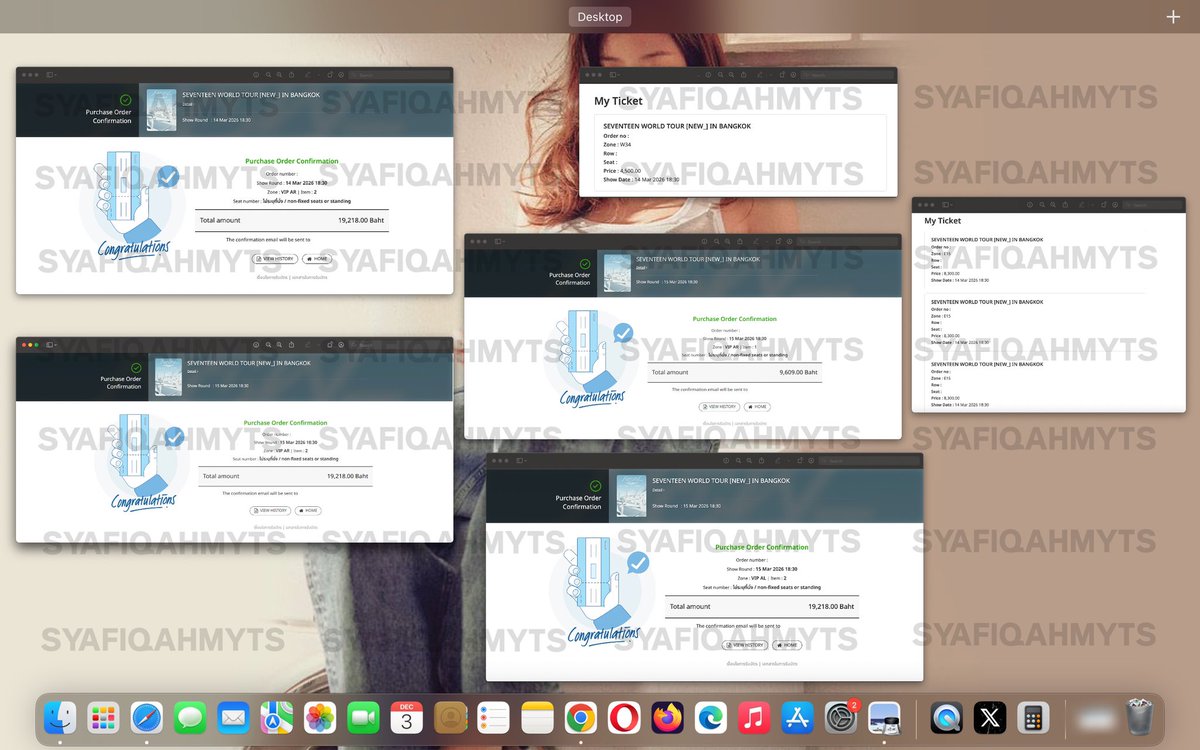Click concert poster thumbnail in VIP AL item 2 window
This screenshot has width=1200, height=750.
(x=631, y=496)
